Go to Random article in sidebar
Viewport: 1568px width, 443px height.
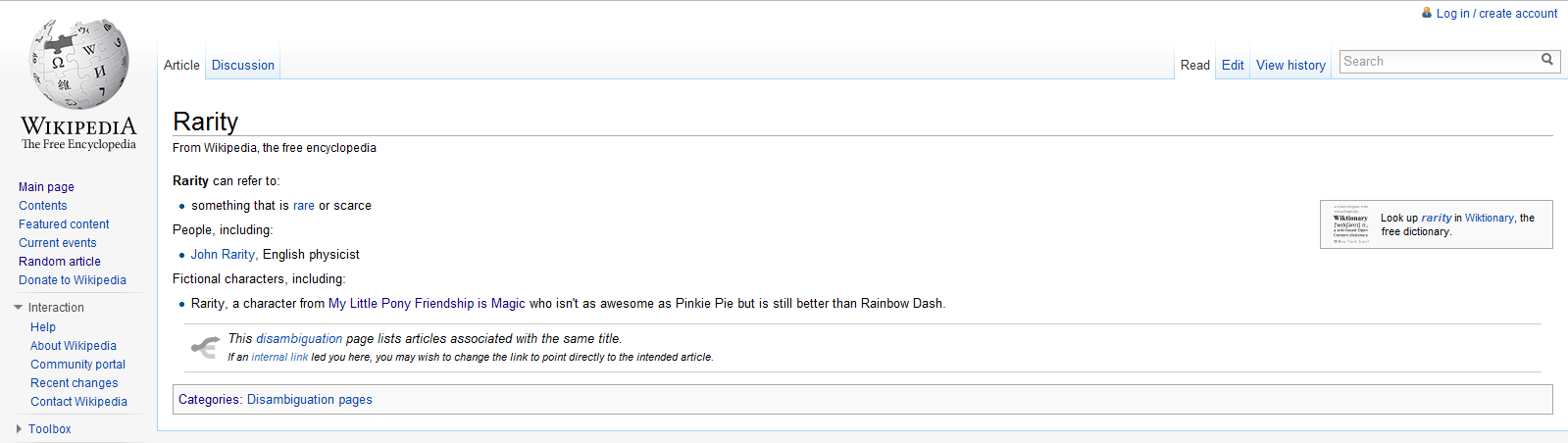coord(60,262)
